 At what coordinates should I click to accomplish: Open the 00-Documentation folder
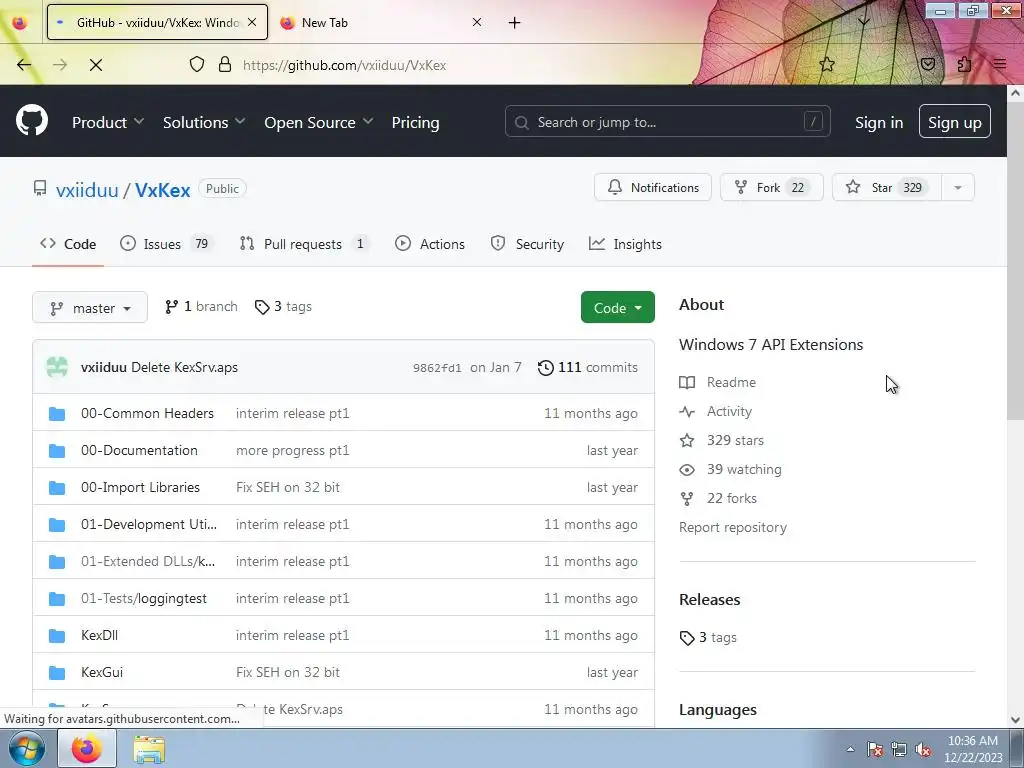click(x=139, y=450)
